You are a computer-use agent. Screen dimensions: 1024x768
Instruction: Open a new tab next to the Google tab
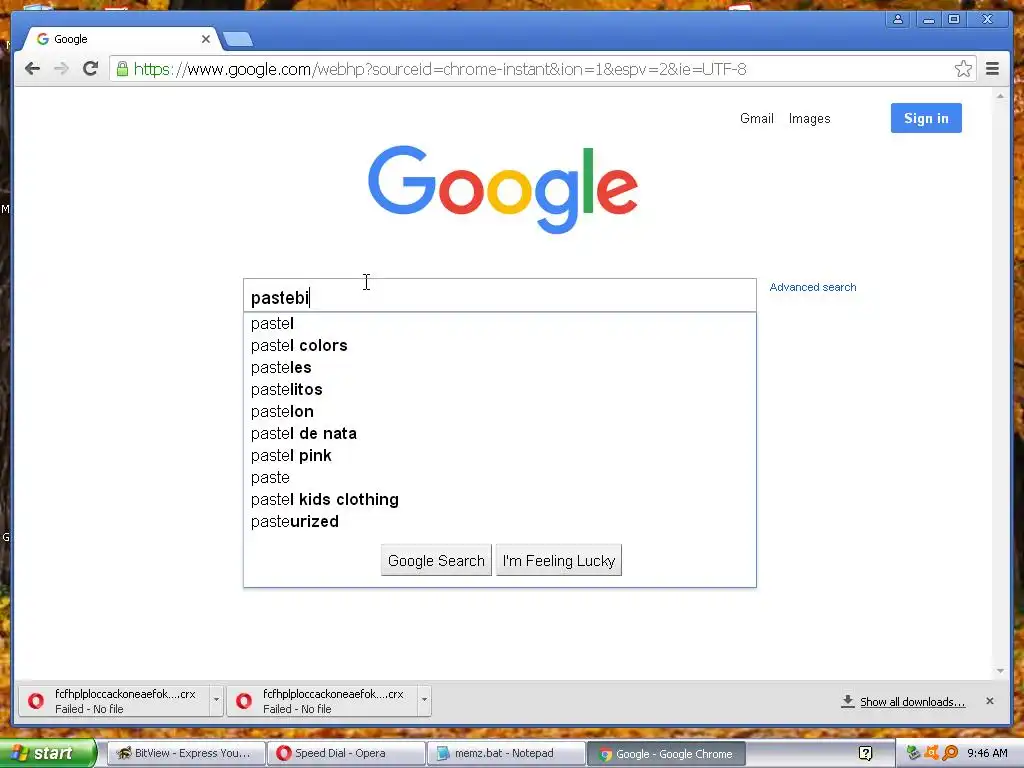click(x=238, y=40)
